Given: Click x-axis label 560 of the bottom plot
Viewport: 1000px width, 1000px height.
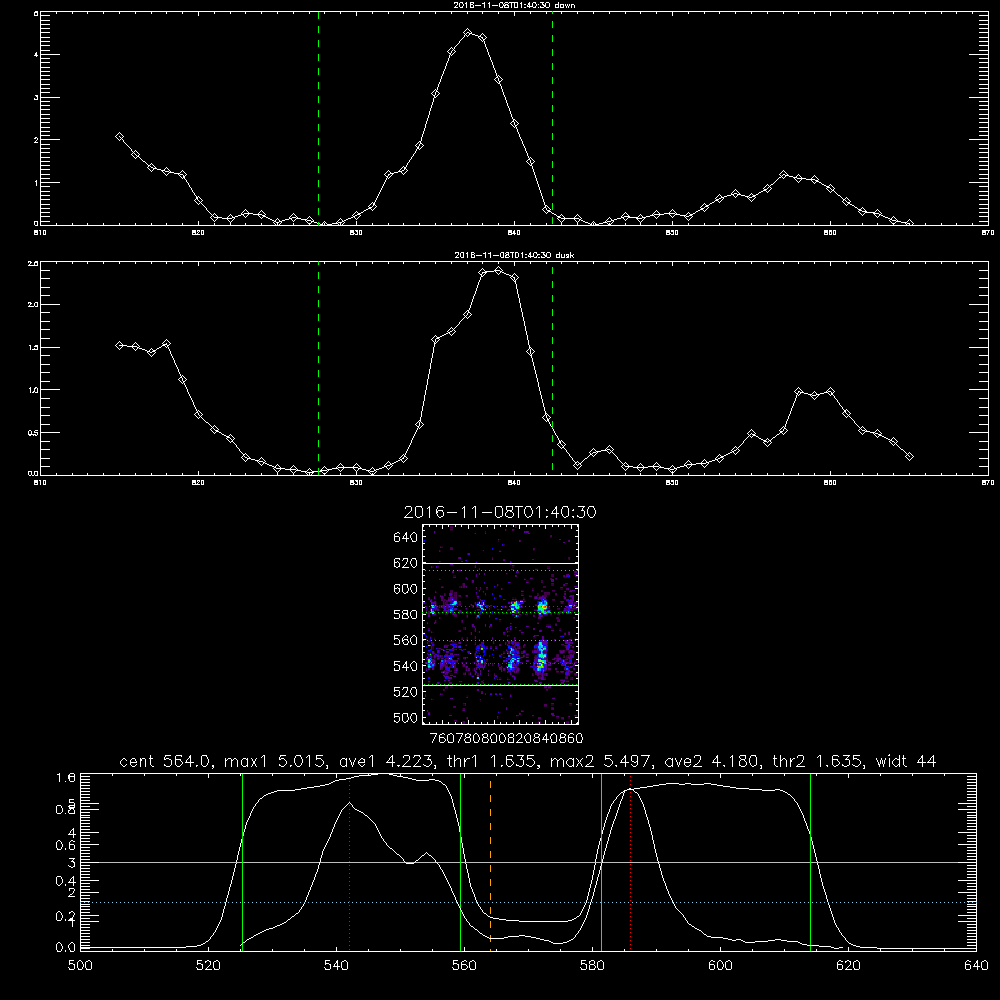Looking at the screenshot, I should click(x=464, y=966).
